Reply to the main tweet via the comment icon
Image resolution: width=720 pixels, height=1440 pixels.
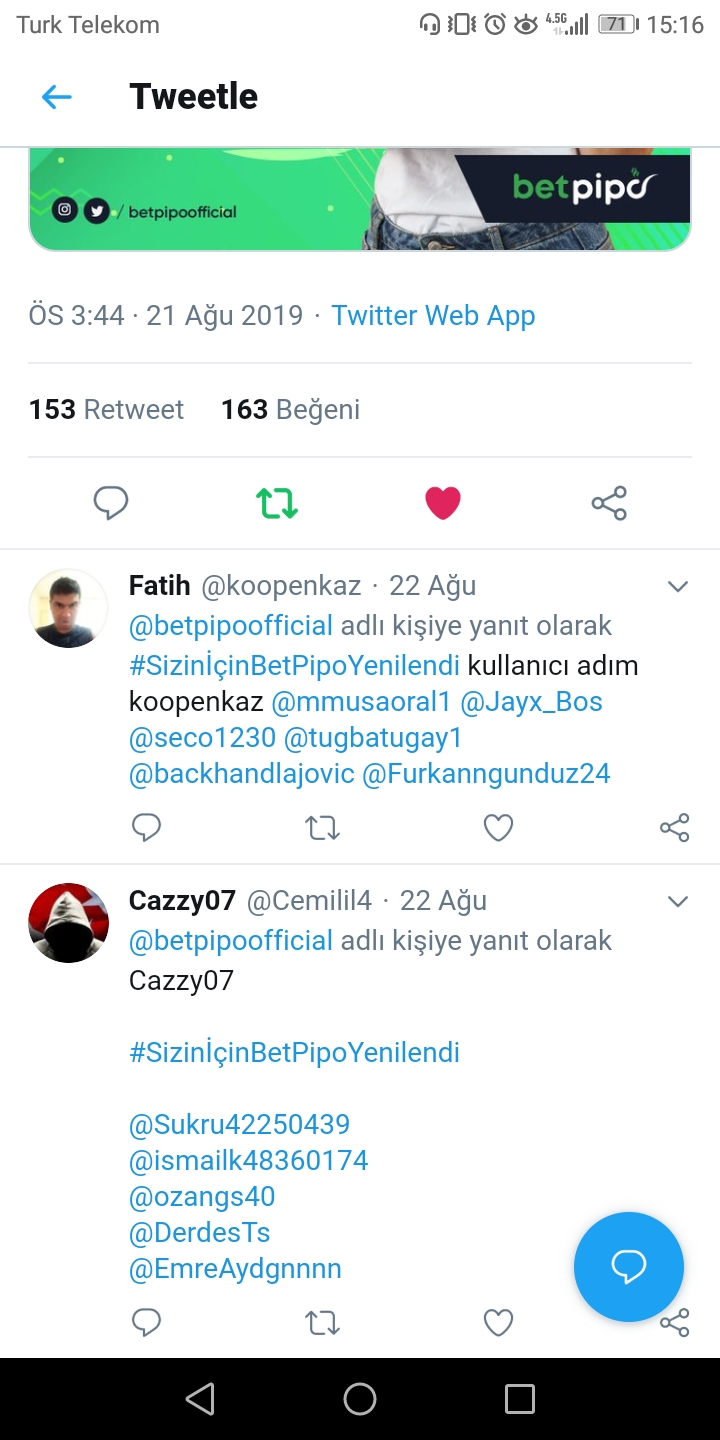pyautogui.click(x=111, y=503)
